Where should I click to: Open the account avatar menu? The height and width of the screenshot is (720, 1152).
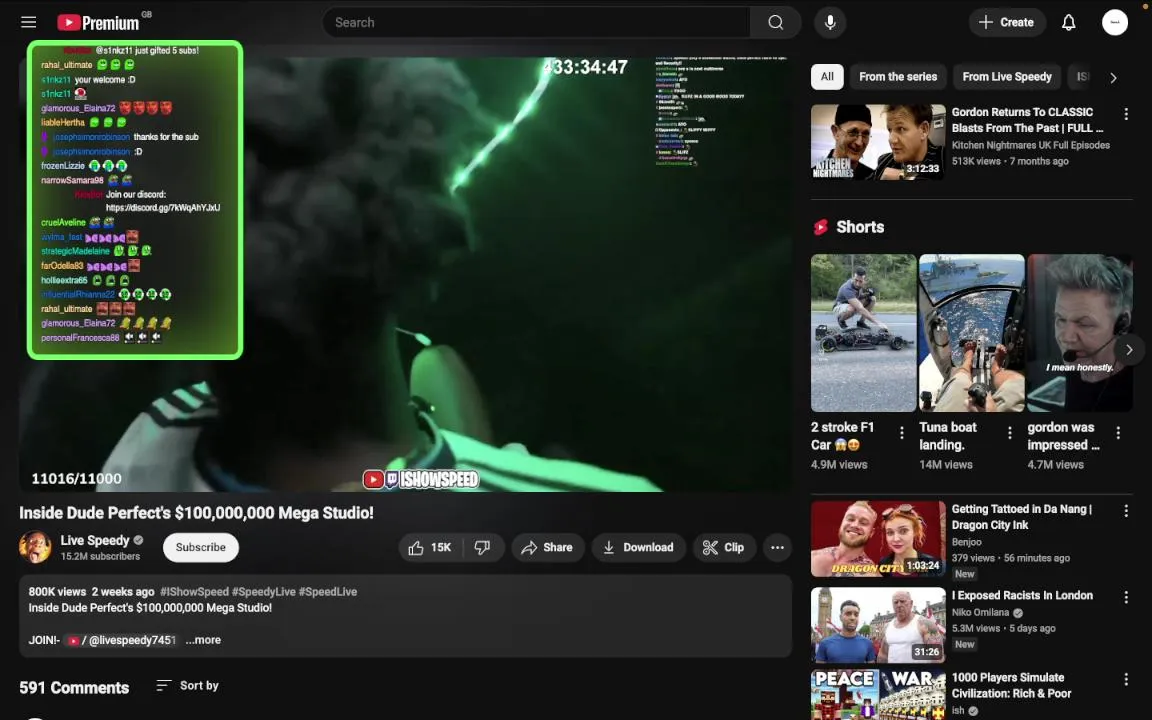1115,22
